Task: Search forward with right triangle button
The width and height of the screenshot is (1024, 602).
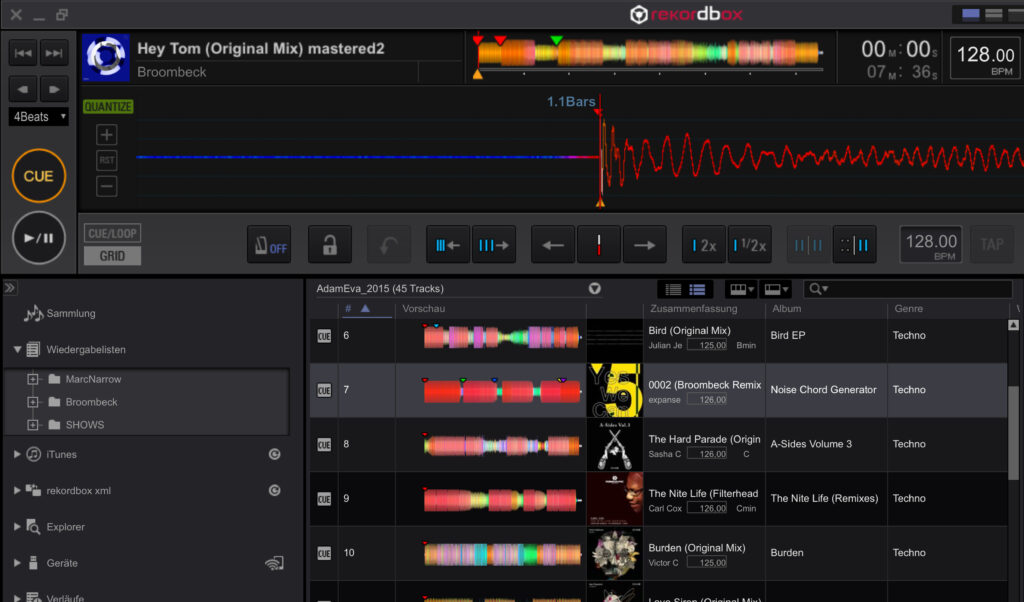Action: tap(54, 89)
